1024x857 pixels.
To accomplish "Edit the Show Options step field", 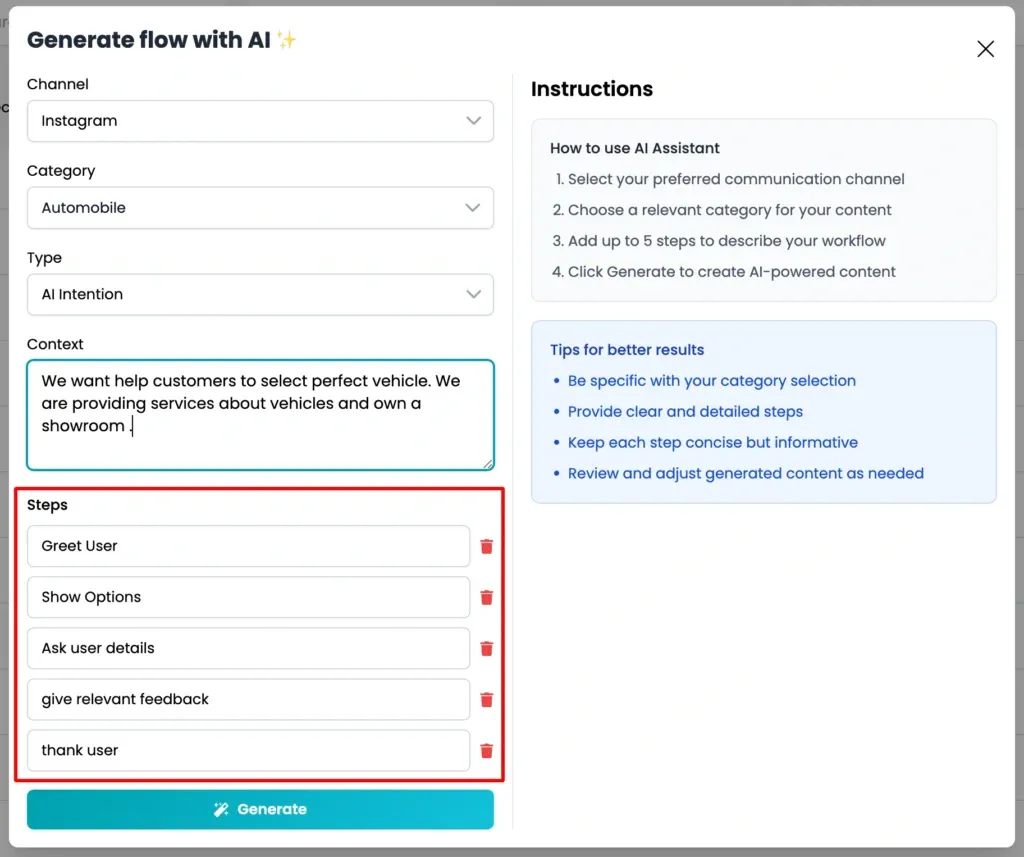I will click(248, 597).
